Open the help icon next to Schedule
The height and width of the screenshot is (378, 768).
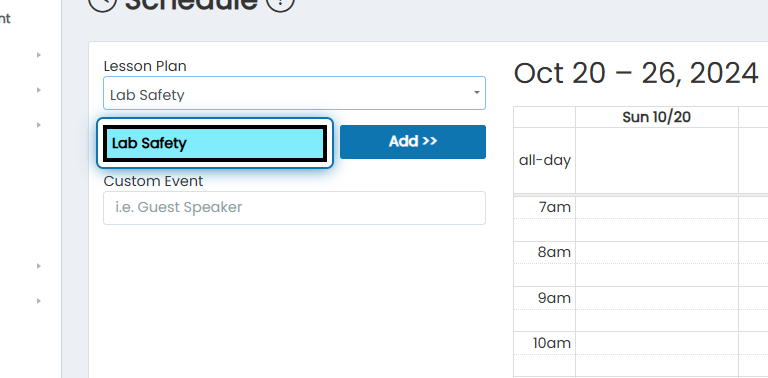tap(281, 4)
